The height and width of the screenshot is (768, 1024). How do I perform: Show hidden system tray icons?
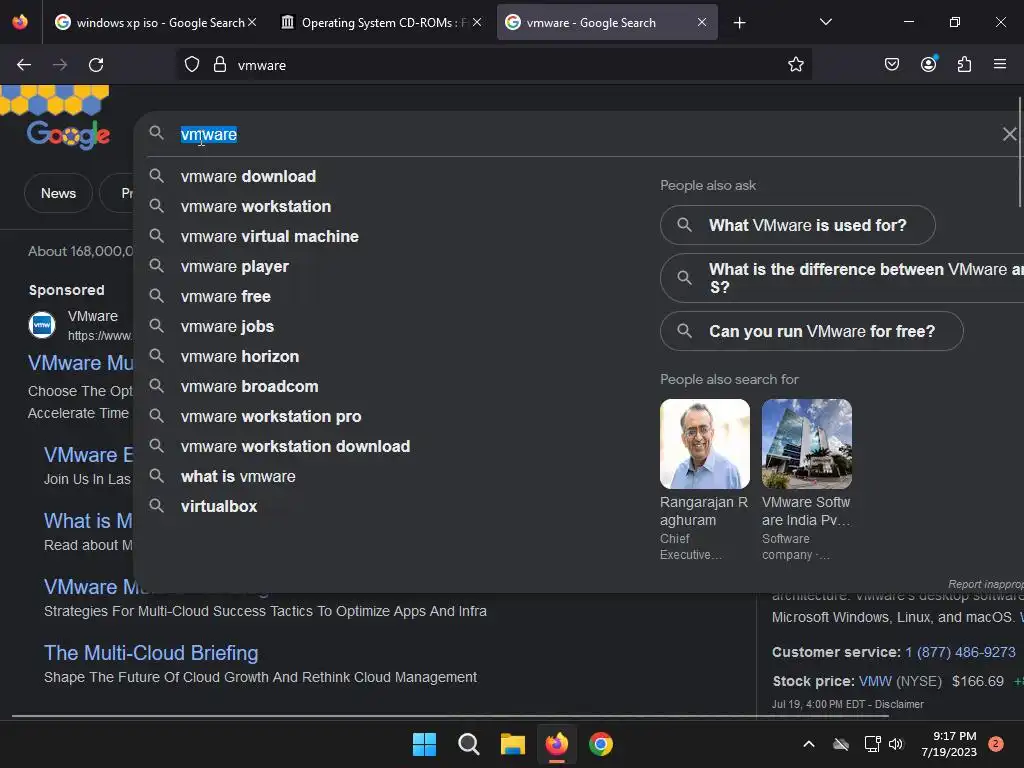pyautogui.click(x=808, y=744)
